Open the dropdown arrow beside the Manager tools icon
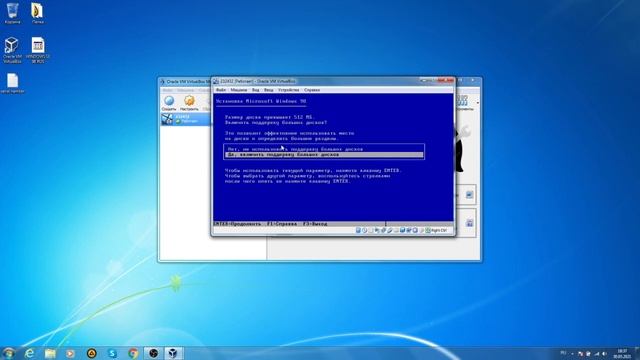This screenshot has width=640, height=360. pos(478,103)
